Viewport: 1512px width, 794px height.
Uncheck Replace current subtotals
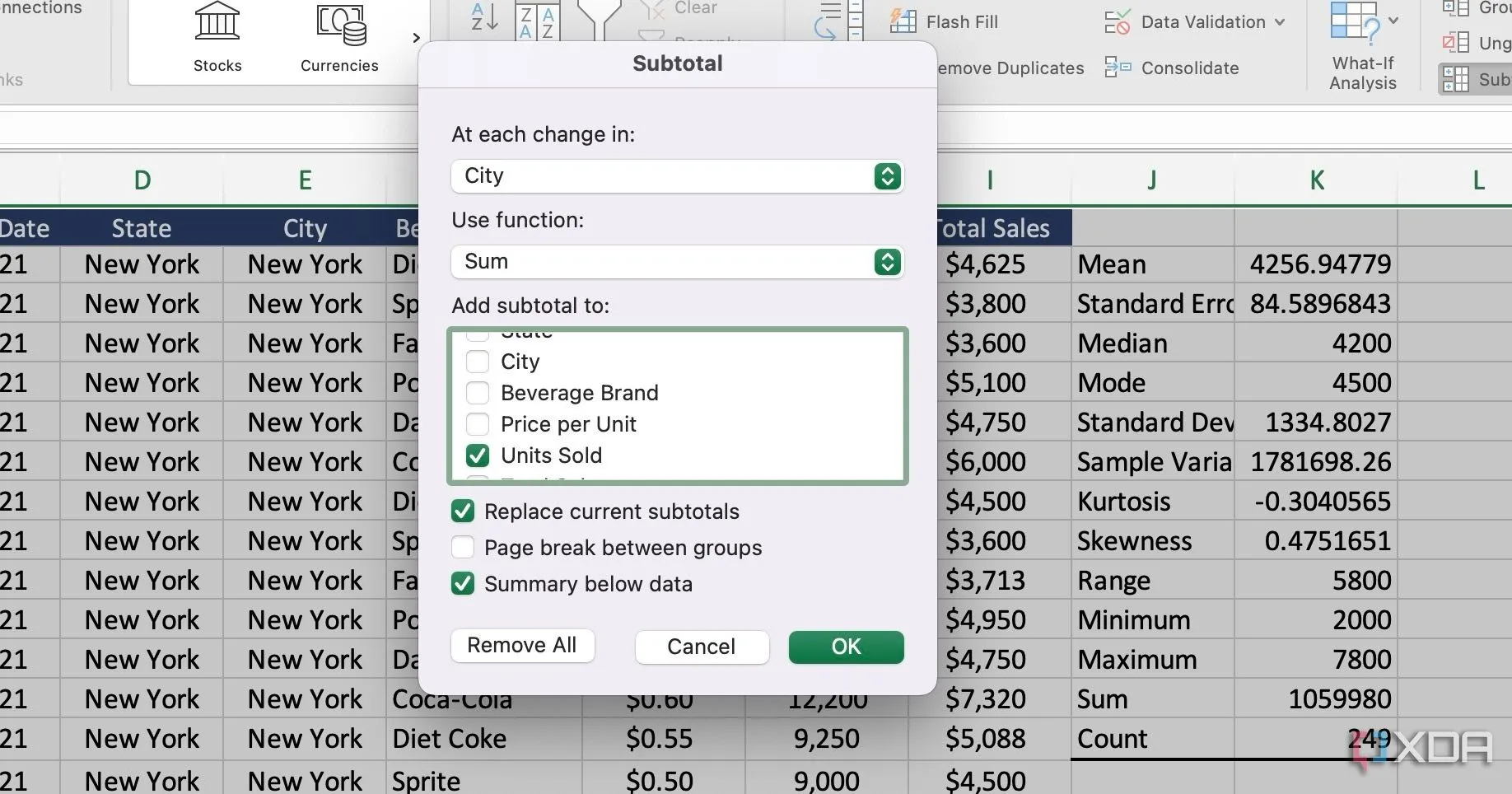click(463, 511)
